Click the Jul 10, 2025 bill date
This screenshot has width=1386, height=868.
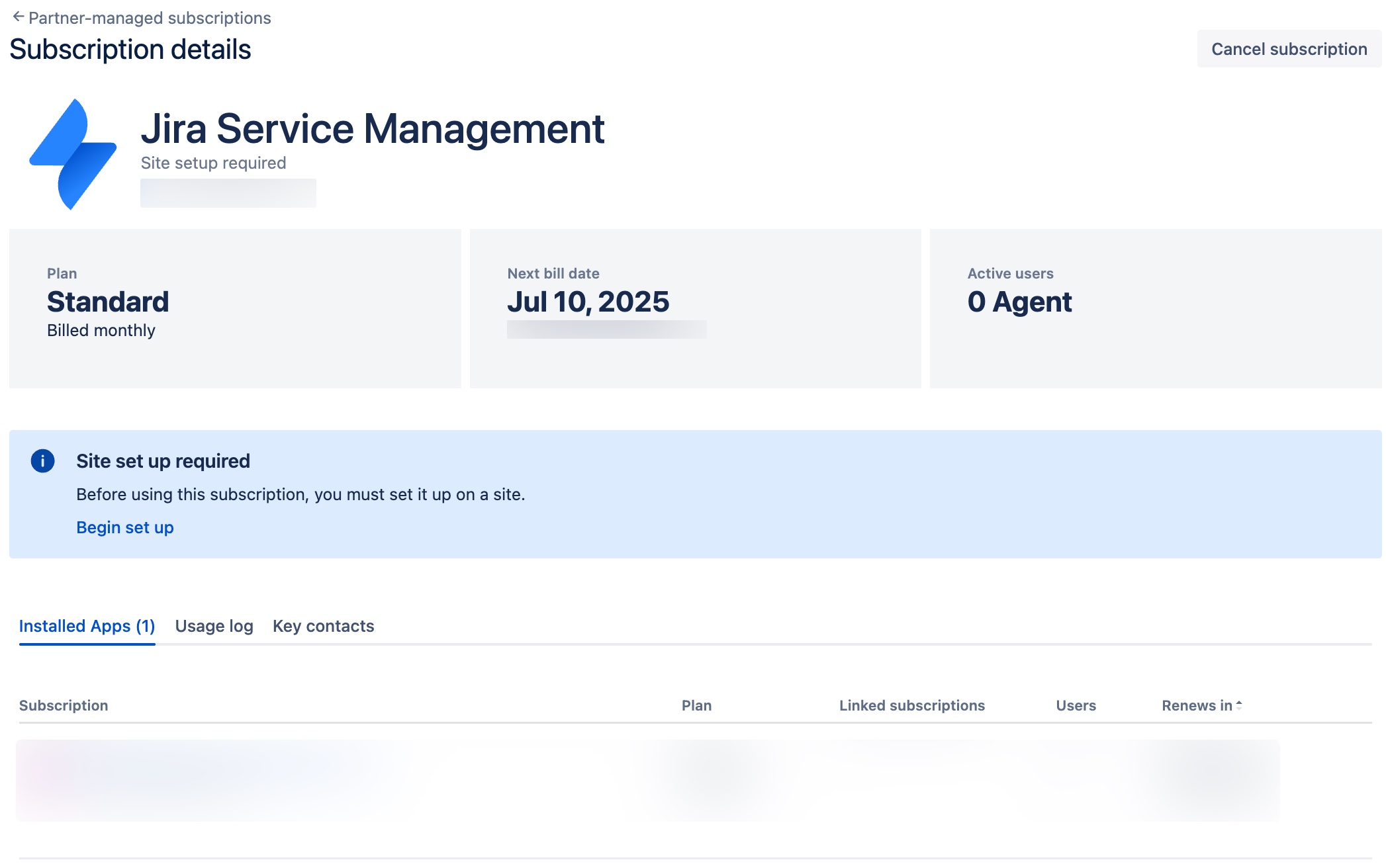588,302
